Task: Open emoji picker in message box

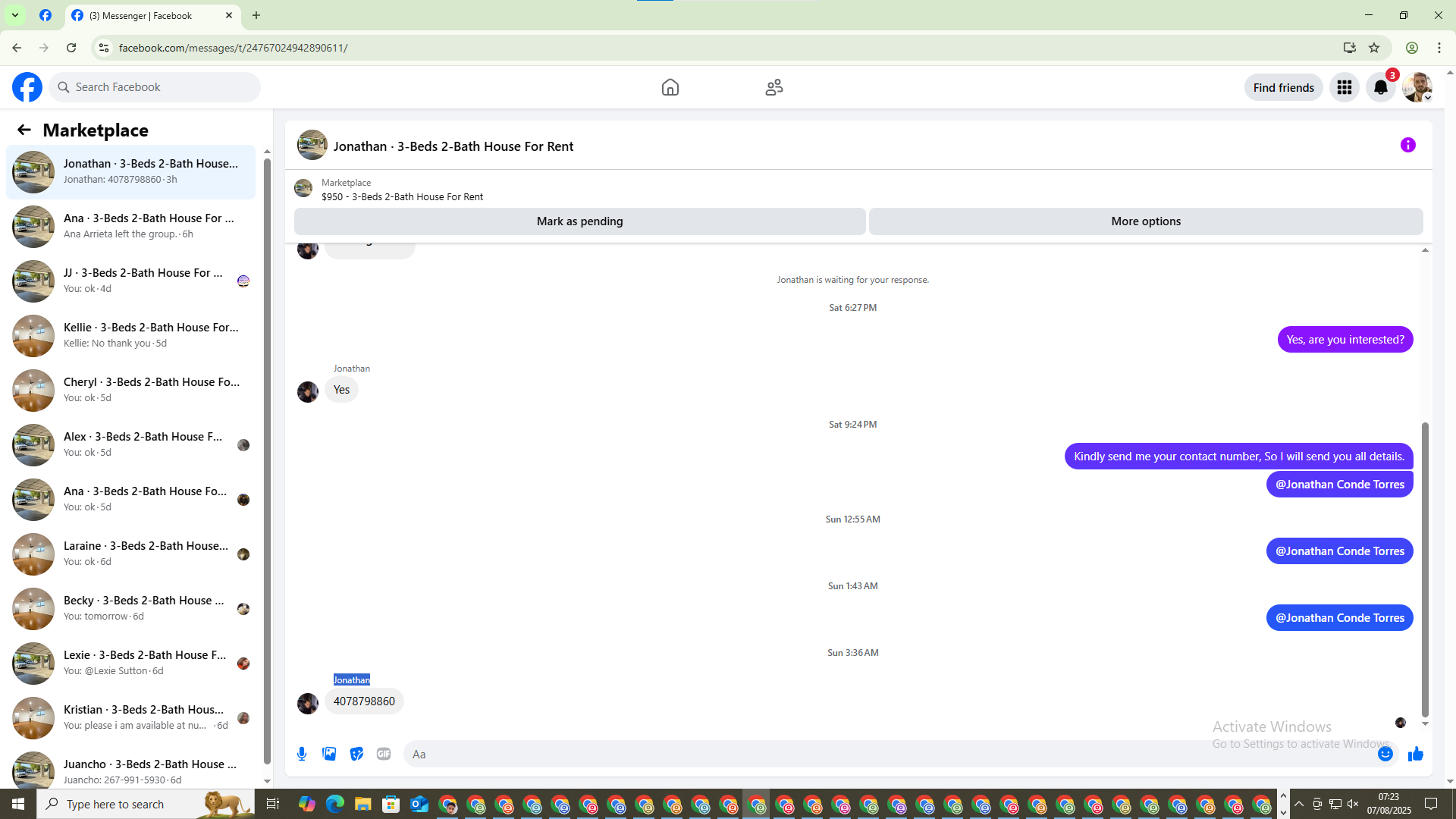Action: pos(1385,754)
